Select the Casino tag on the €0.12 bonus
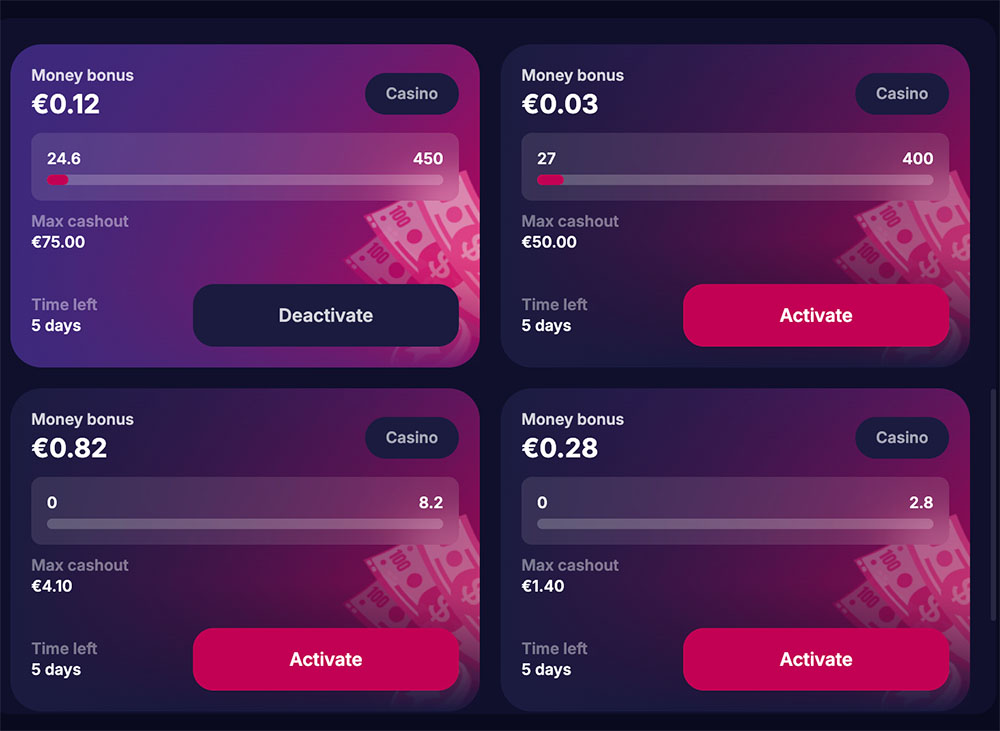 tap(411, 94)
